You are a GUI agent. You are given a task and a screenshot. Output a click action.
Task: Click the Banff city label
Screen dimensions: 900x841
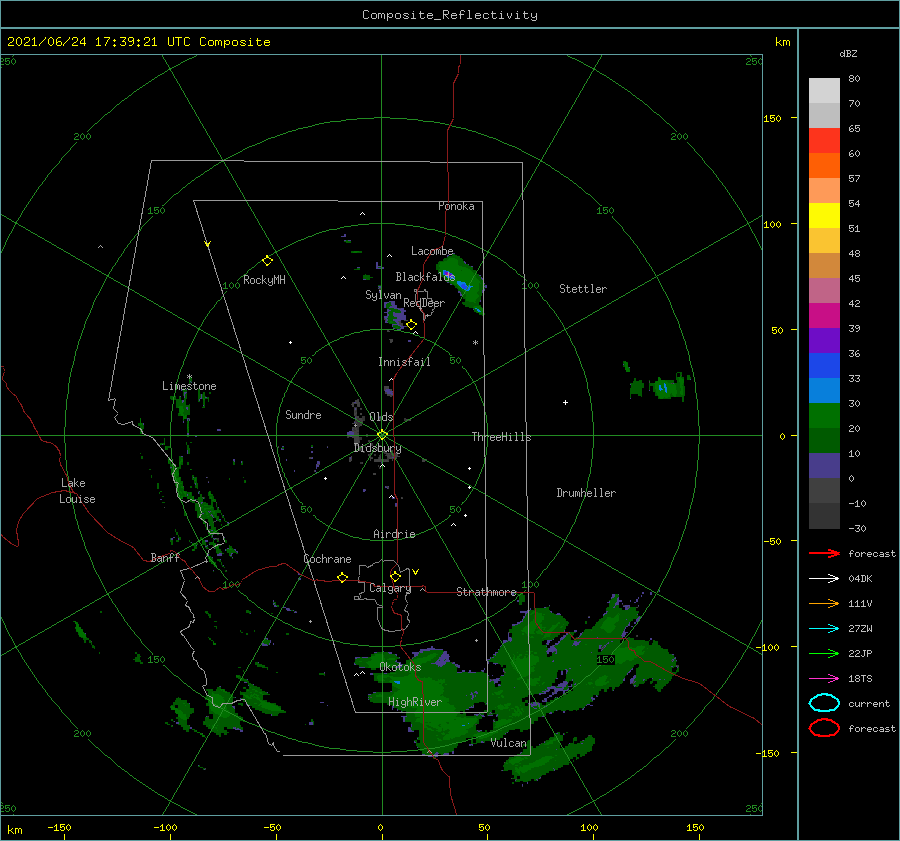pos(165,557)
